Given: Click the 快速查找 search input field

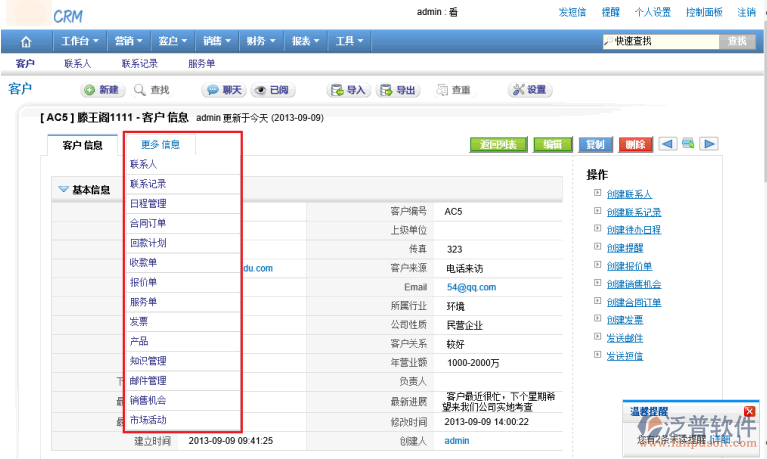Looking at the screenshot, I should pyautogui.click(x=660, y=41).
